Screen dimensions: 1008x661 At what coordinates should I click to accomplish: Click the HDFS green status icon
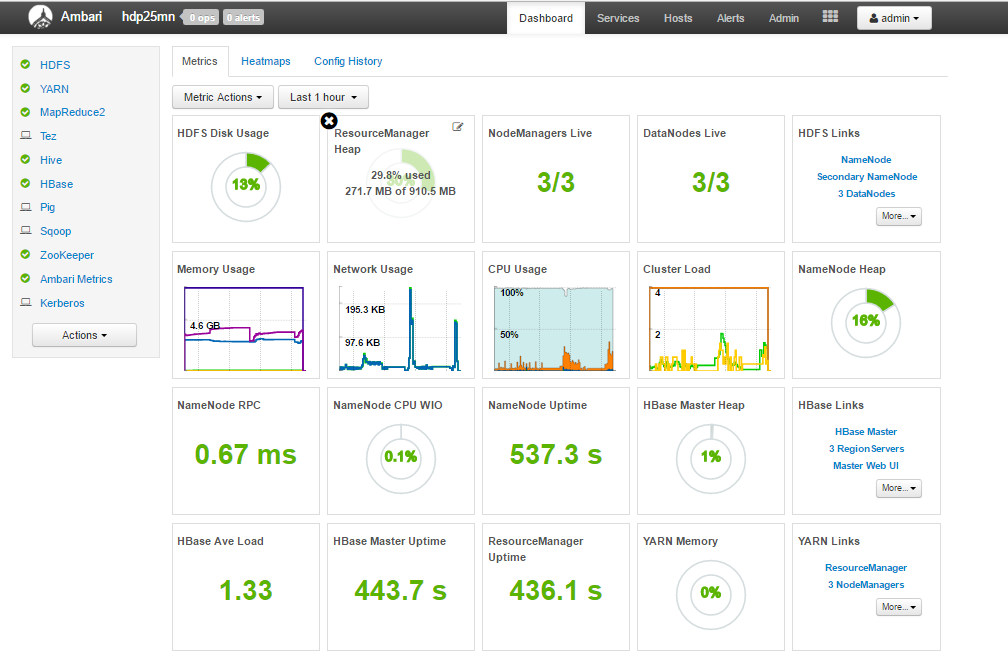click(x=25, y=64)
